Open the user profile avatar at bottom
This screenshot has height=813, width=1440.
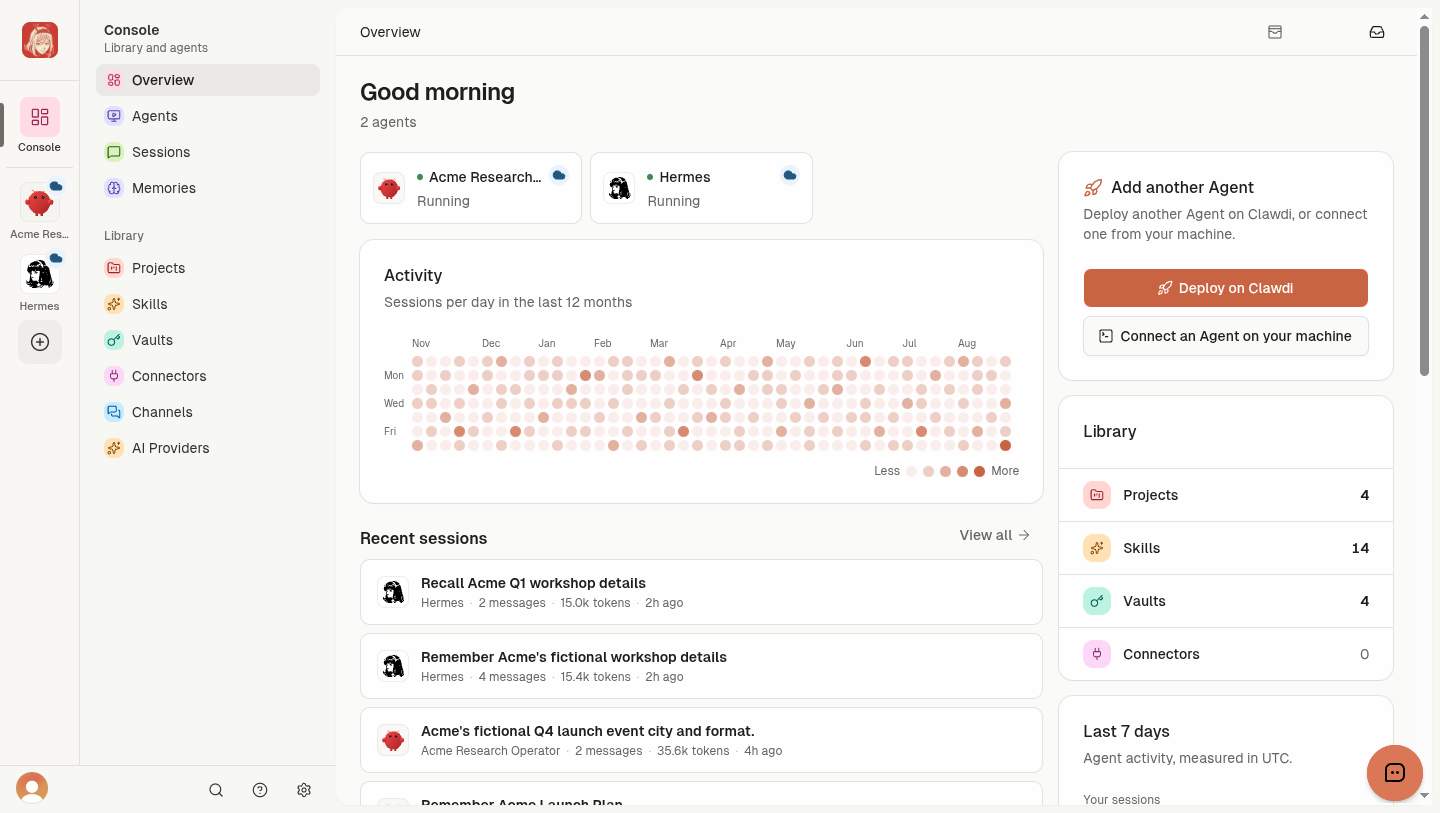pyautogui.click(x=32, y=788)
